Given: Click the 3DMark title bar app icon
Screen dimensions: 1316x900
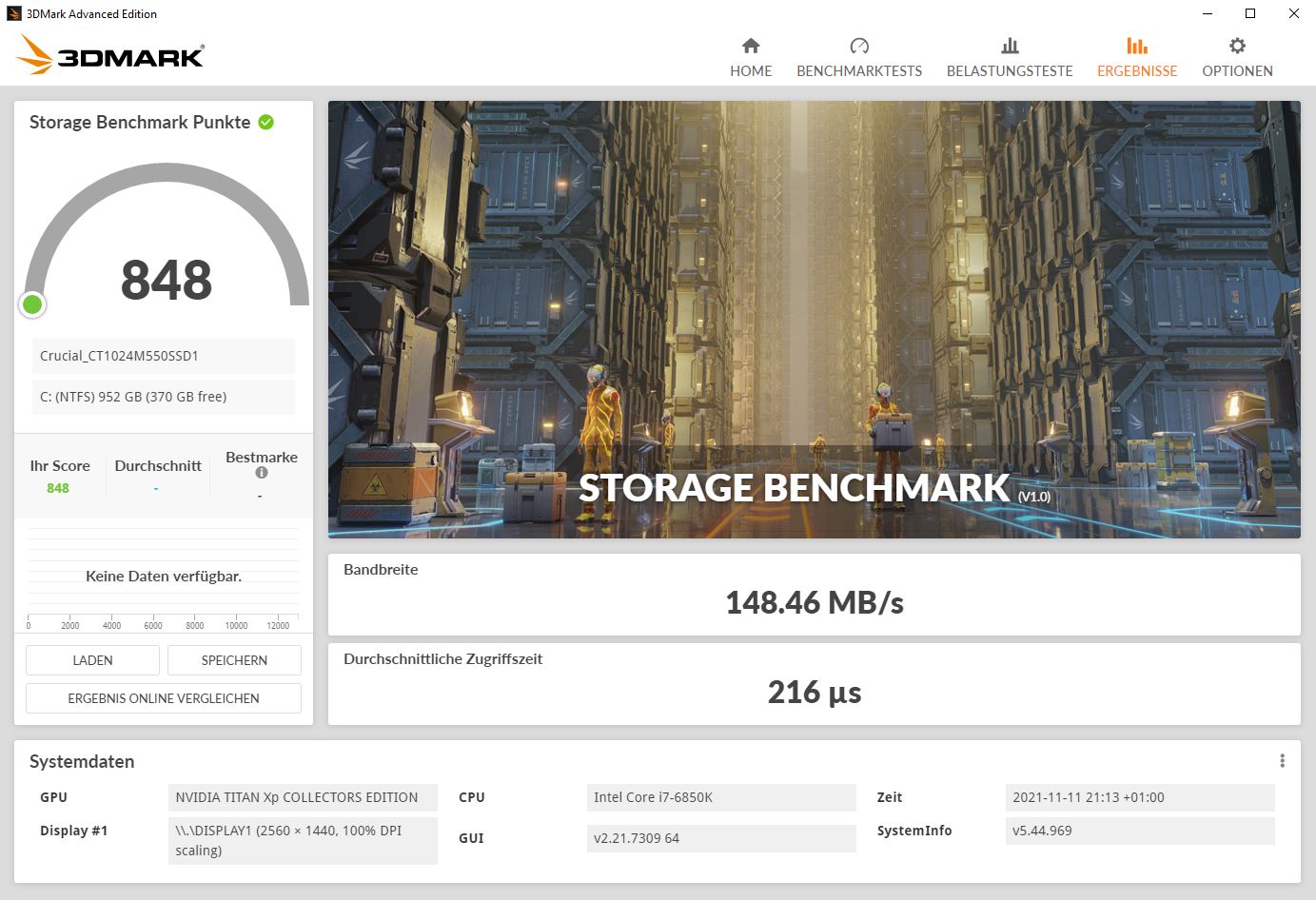Looking at the screenshot, I should (x=13, y=13).
